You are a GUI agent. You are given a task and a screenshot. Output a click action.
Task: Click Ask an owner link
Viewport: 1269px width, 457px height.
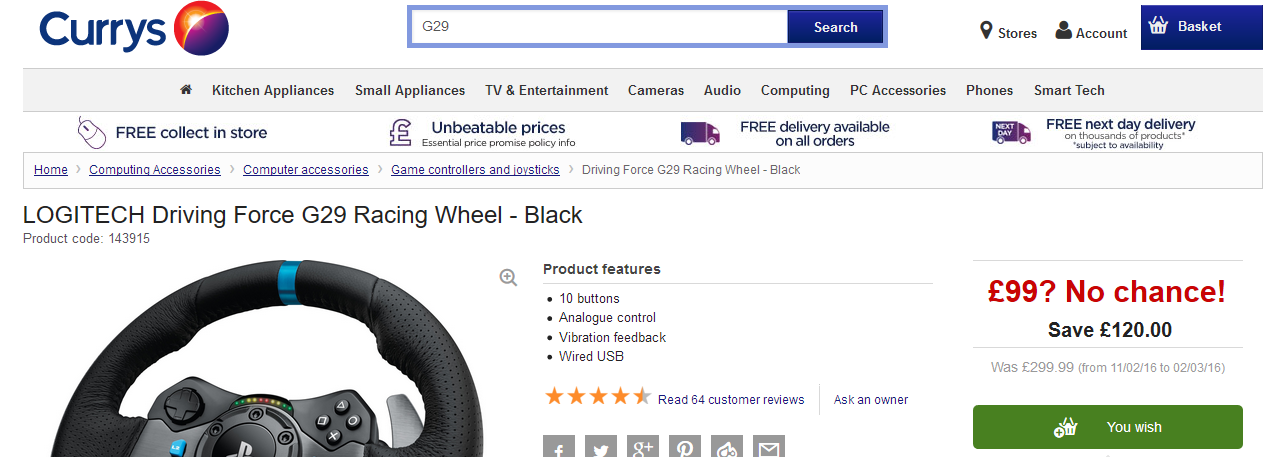[x=871, y=400]
